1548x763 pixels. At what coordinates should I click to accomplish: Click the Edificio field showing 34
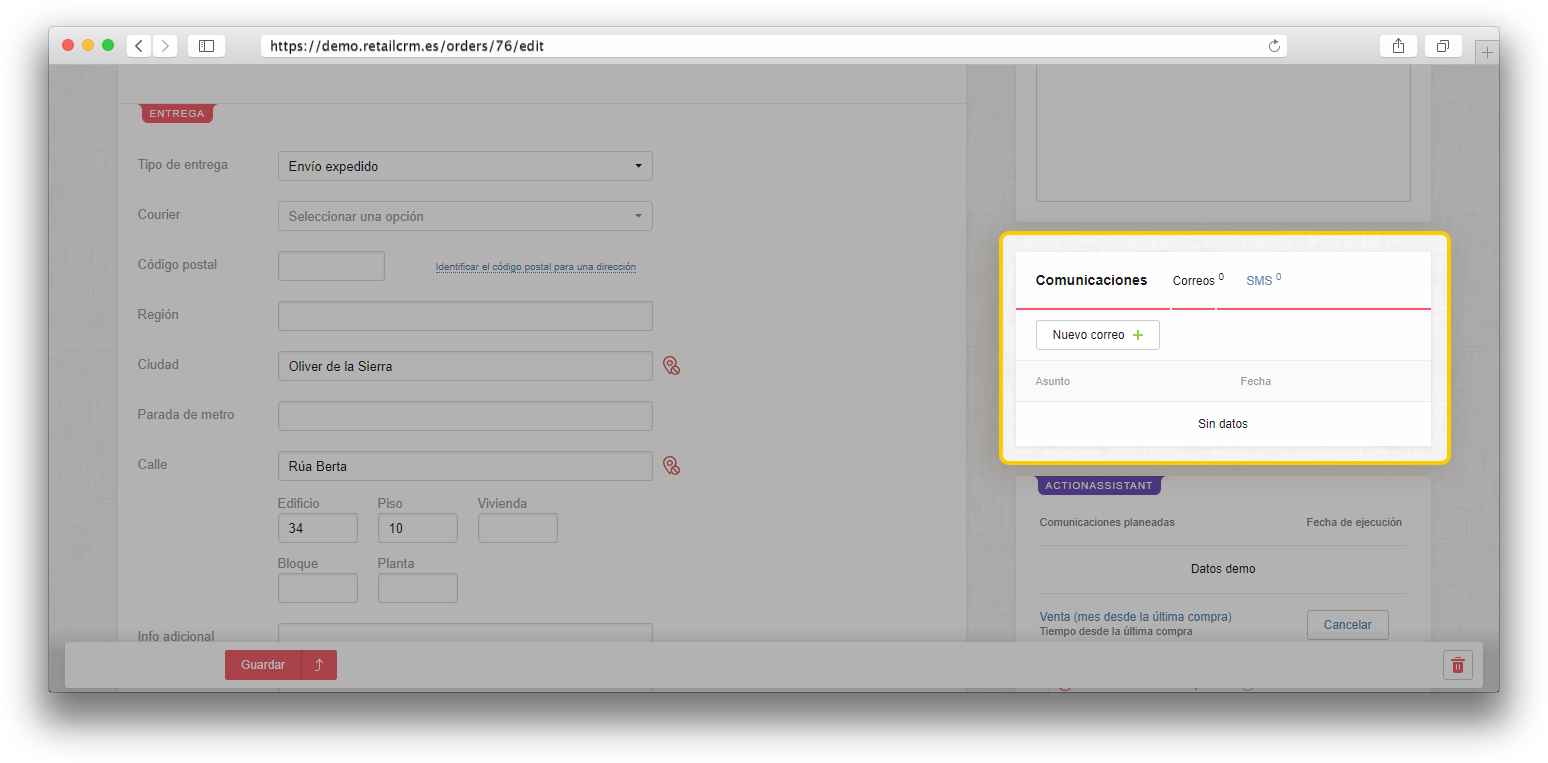coord(318,528)
